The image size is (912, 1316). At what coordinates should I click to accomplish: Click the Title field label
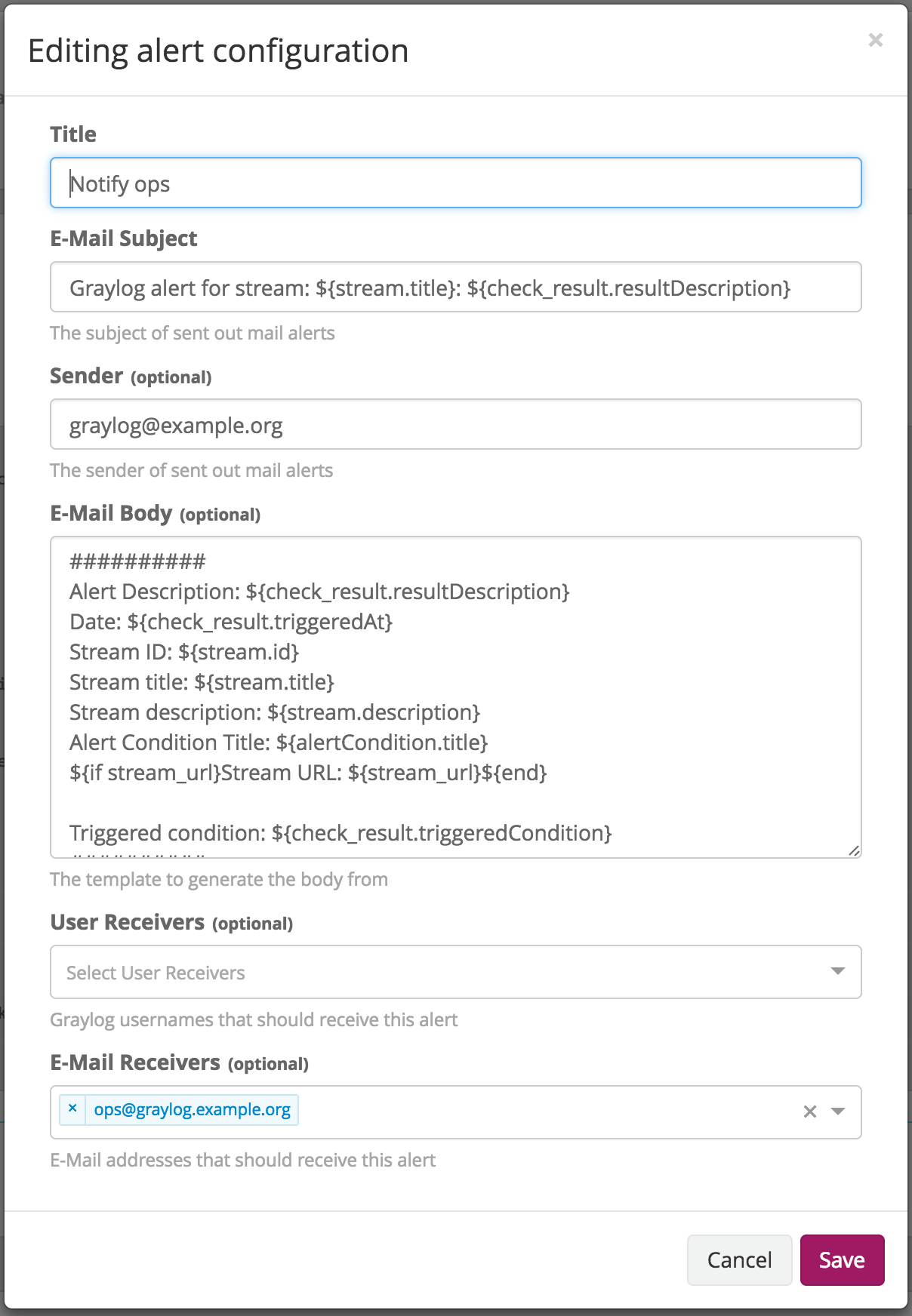73,134
